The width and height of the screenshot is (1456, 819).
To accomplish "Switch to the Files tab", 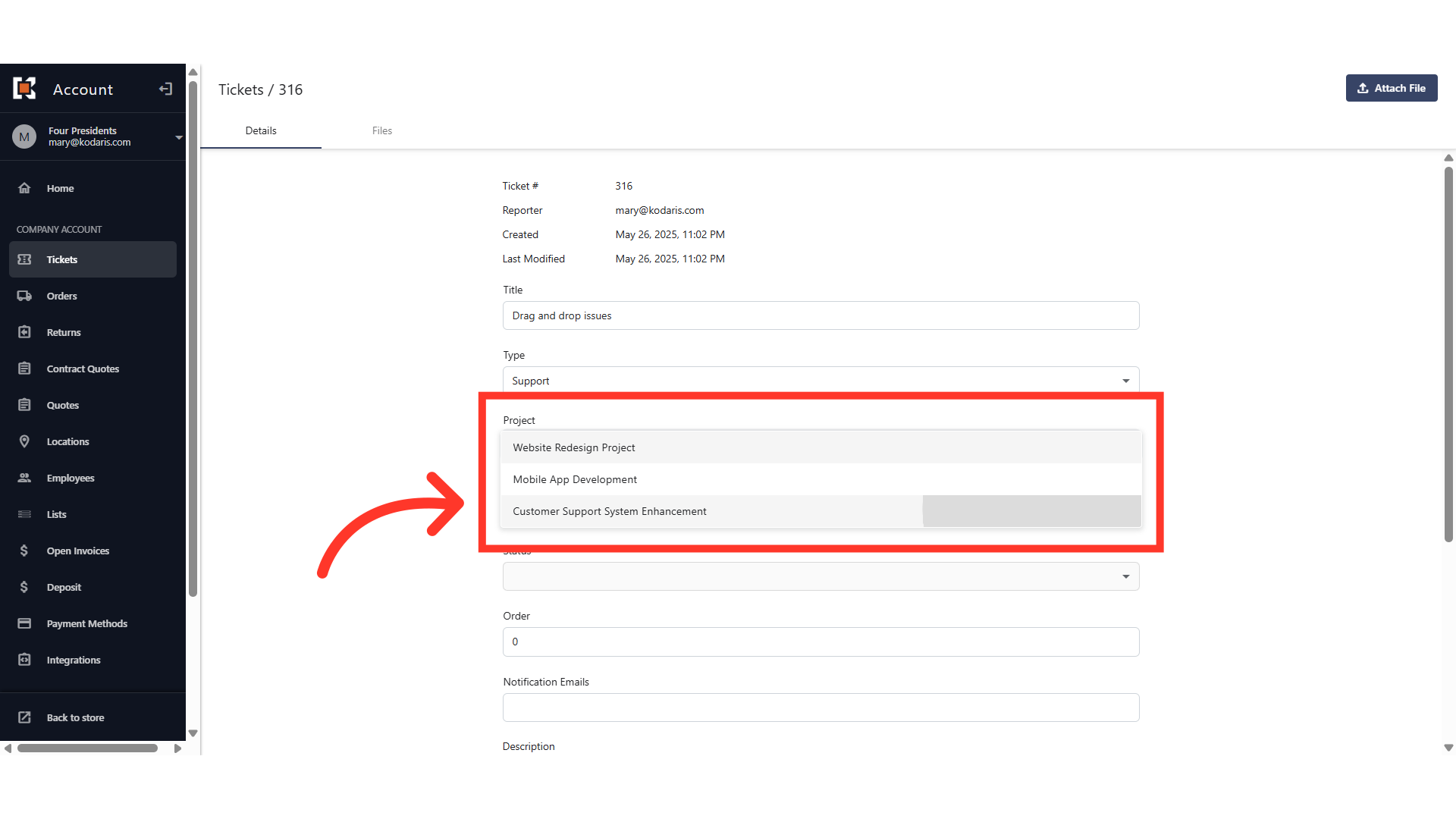I will (x=382, y=130).
